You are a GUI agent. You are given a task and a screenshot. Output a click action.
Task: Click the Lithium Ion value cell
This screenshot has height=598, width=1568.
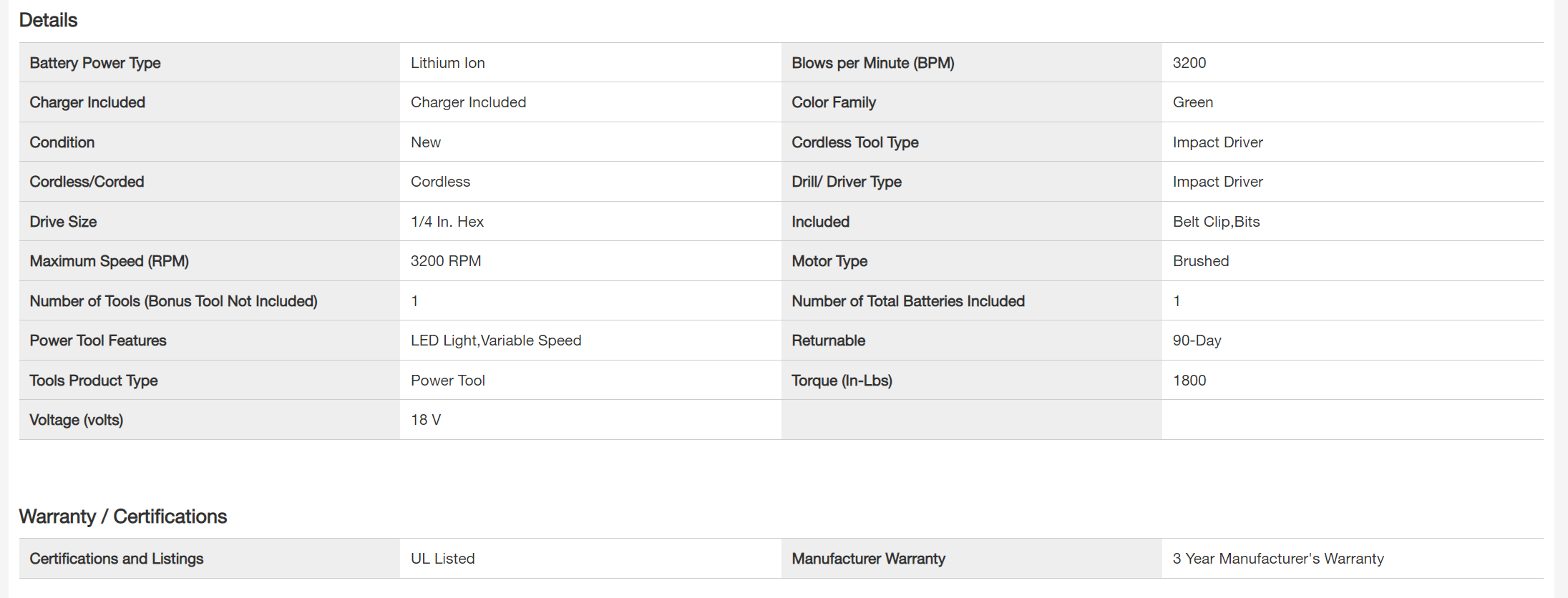pyautogui.click(x=447, y=63)
